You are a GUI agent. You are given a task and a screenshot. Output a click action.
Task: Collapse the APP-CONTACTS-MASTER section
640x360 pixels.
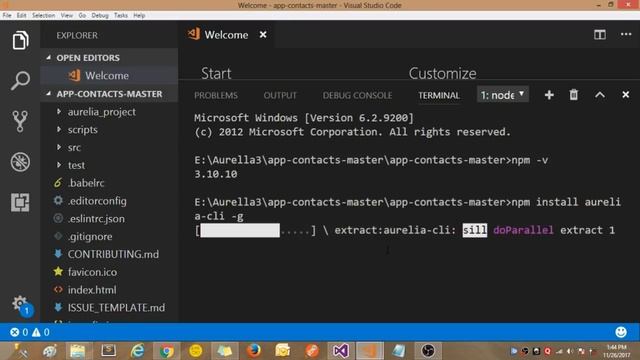click(x=109, y=94)
